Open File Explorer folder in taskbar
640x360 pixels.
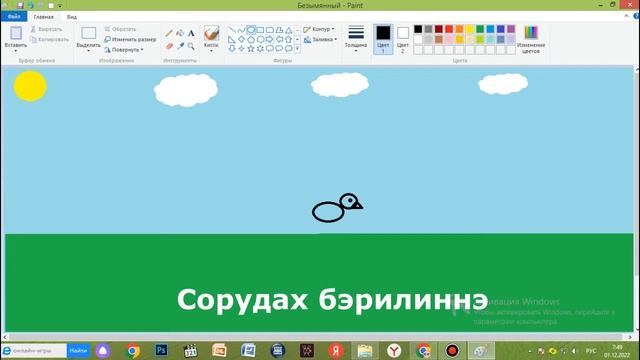pos(364,351)
